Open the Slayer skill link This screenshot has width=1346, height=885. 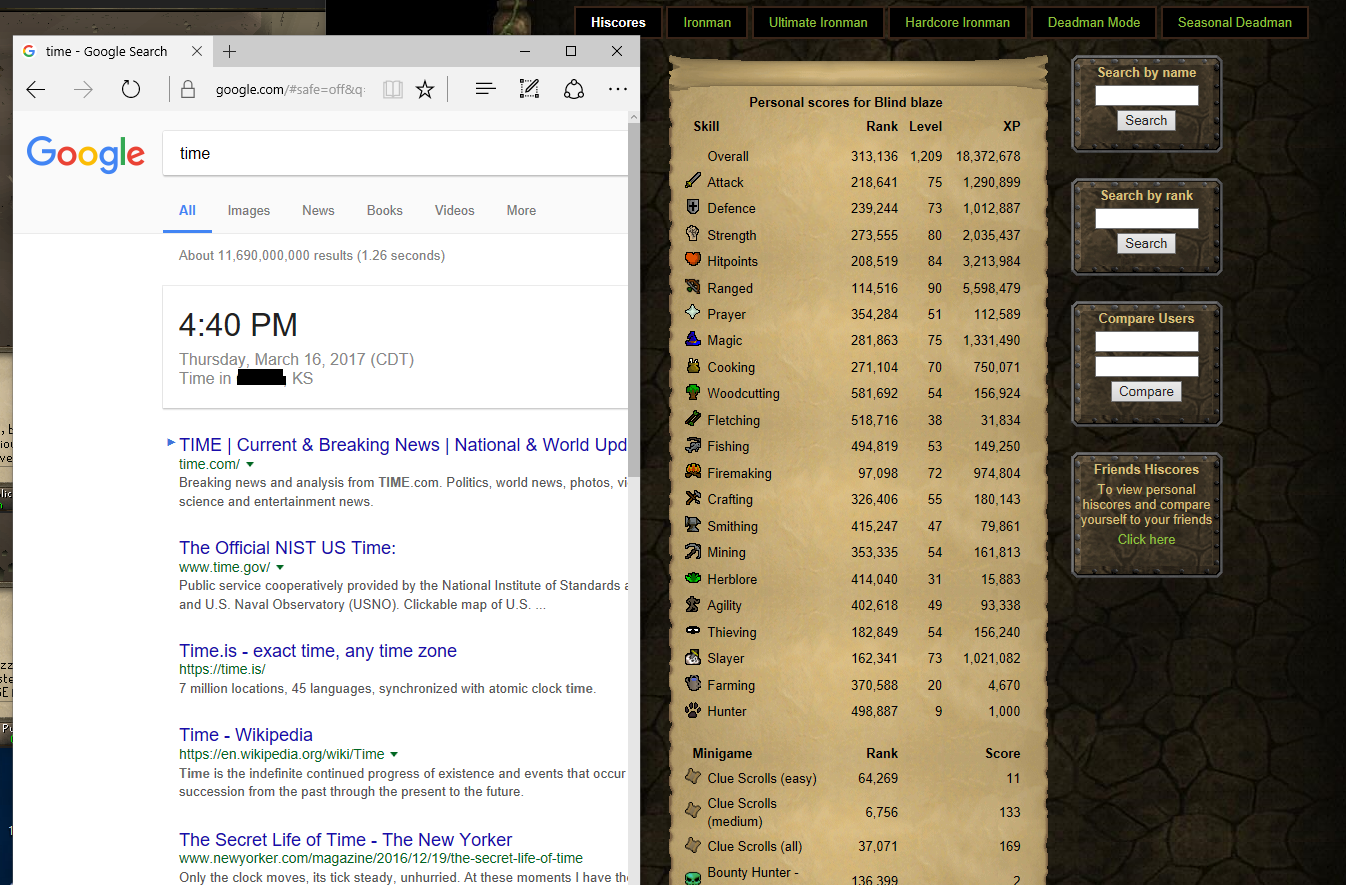726,658
